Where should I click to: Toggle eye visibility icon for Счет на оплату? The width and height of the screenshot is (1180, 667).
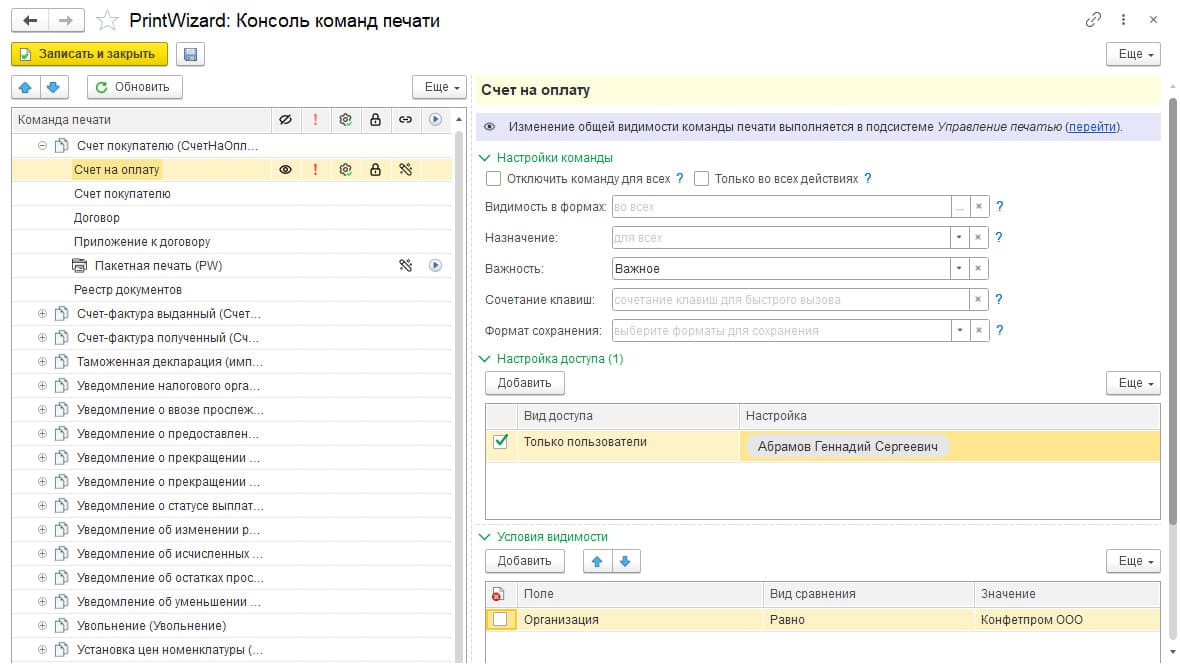[285, 170]
